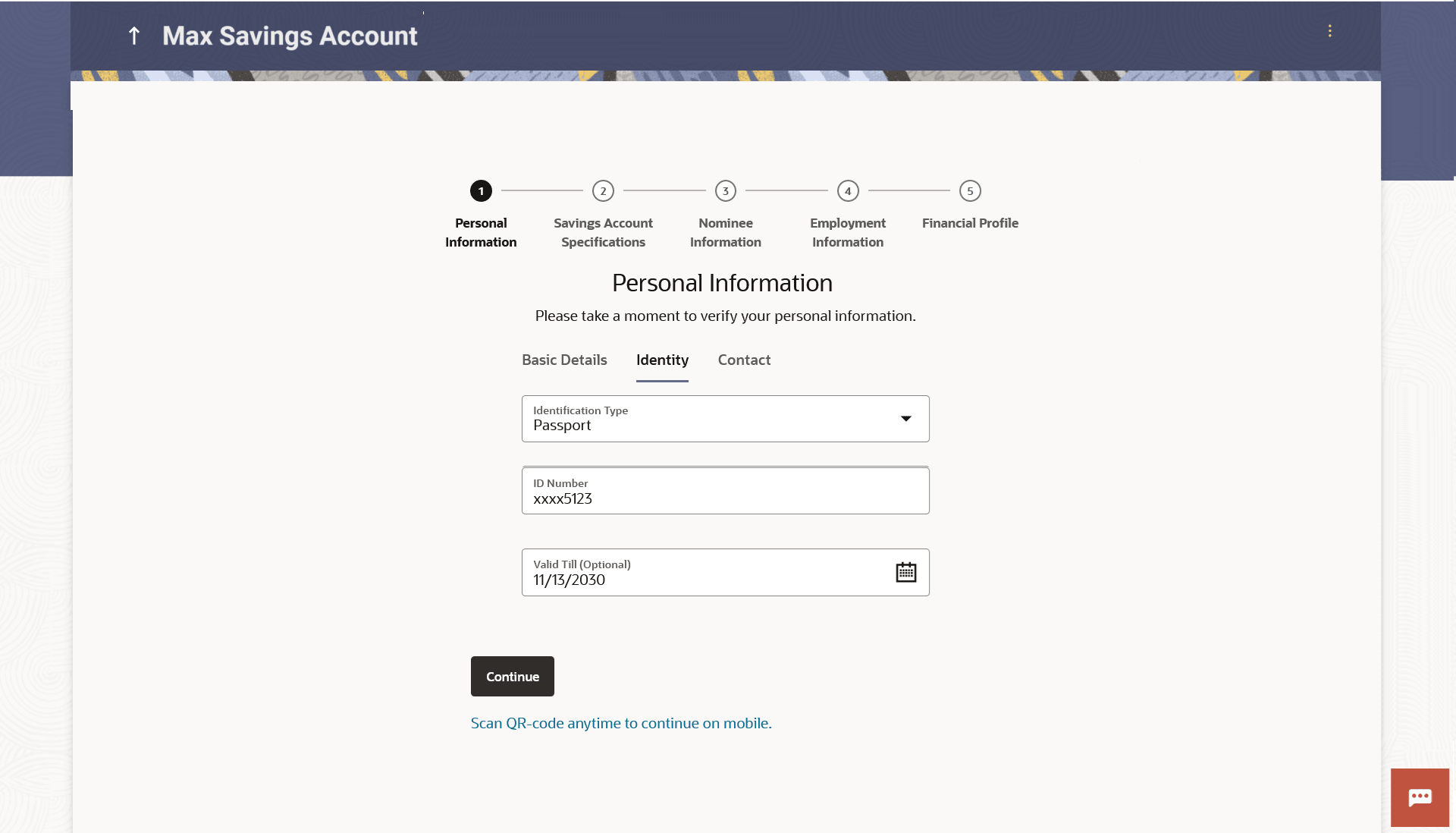The image size is (1456, 833).
Task: Click the Nominee Information step label
Action: (x=725, y=233)
